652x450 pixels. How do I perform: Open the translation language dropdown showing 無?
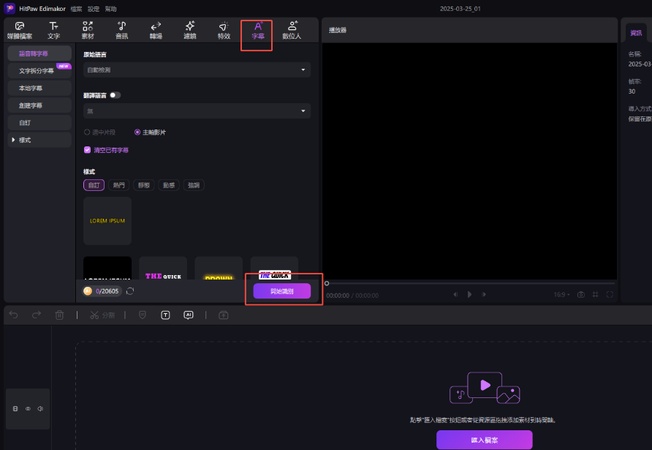[x=197, y=111]
